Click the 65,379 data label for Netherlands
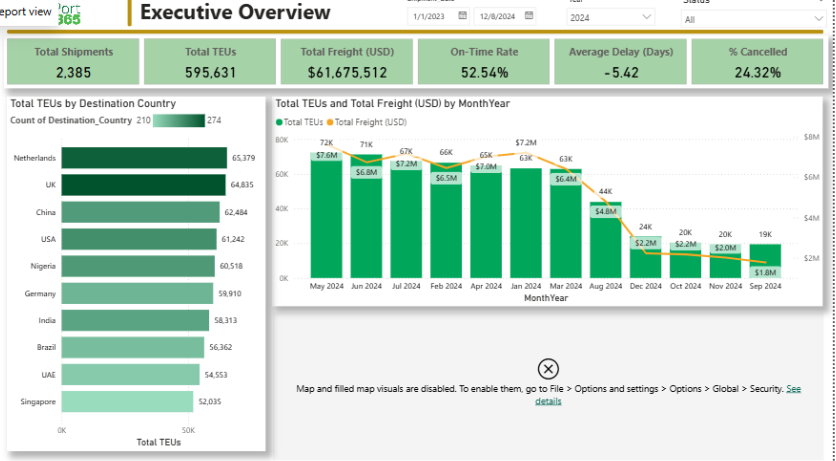 244,158
